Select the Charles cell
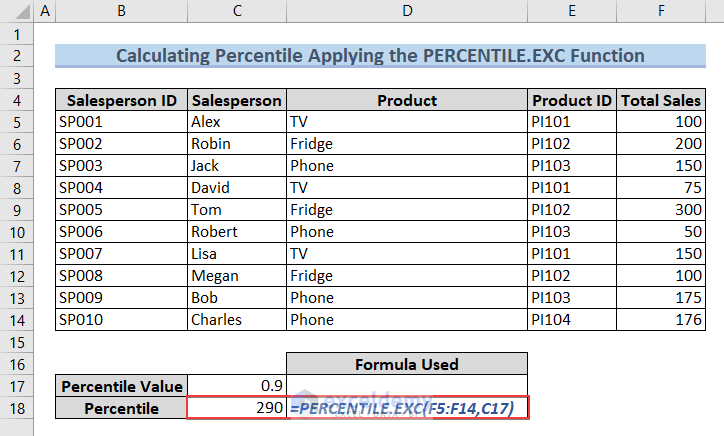 click(236, 320)
